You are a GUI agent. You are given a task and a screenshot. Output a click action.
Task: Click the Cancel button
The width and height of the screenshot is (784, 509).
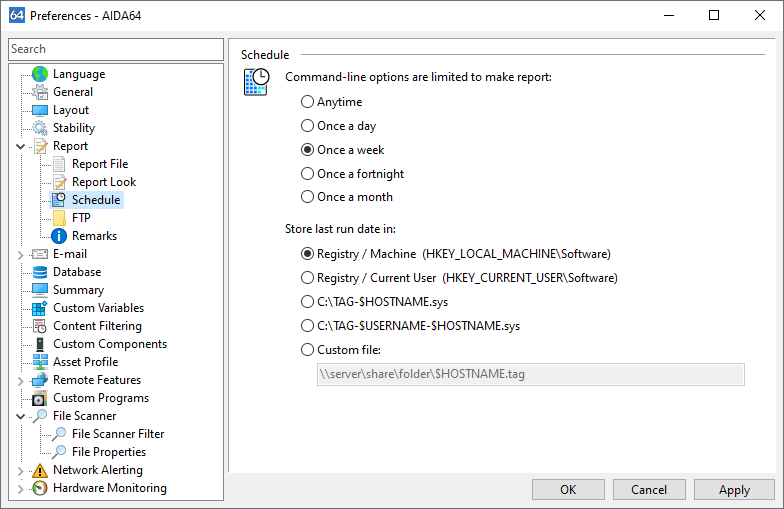pos(649,490)
